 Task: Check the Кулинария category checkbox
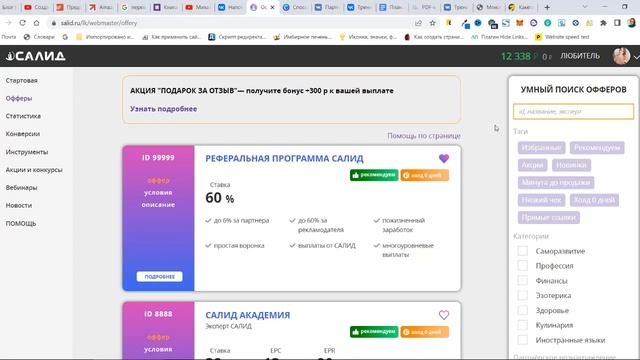point(522,325)
